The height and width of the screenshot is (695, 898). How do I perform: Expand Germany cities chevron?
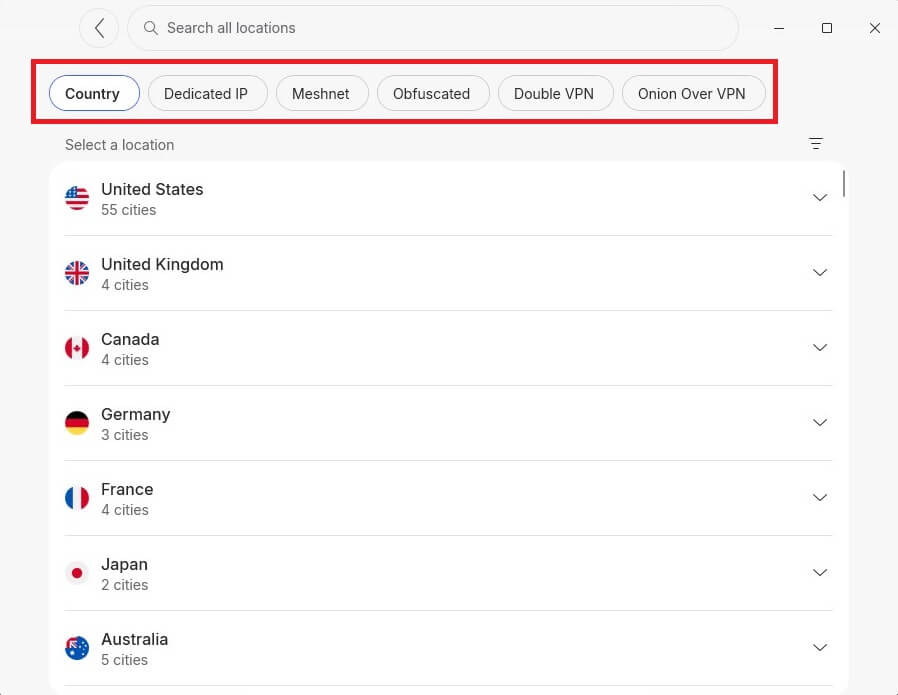point(820,422)
